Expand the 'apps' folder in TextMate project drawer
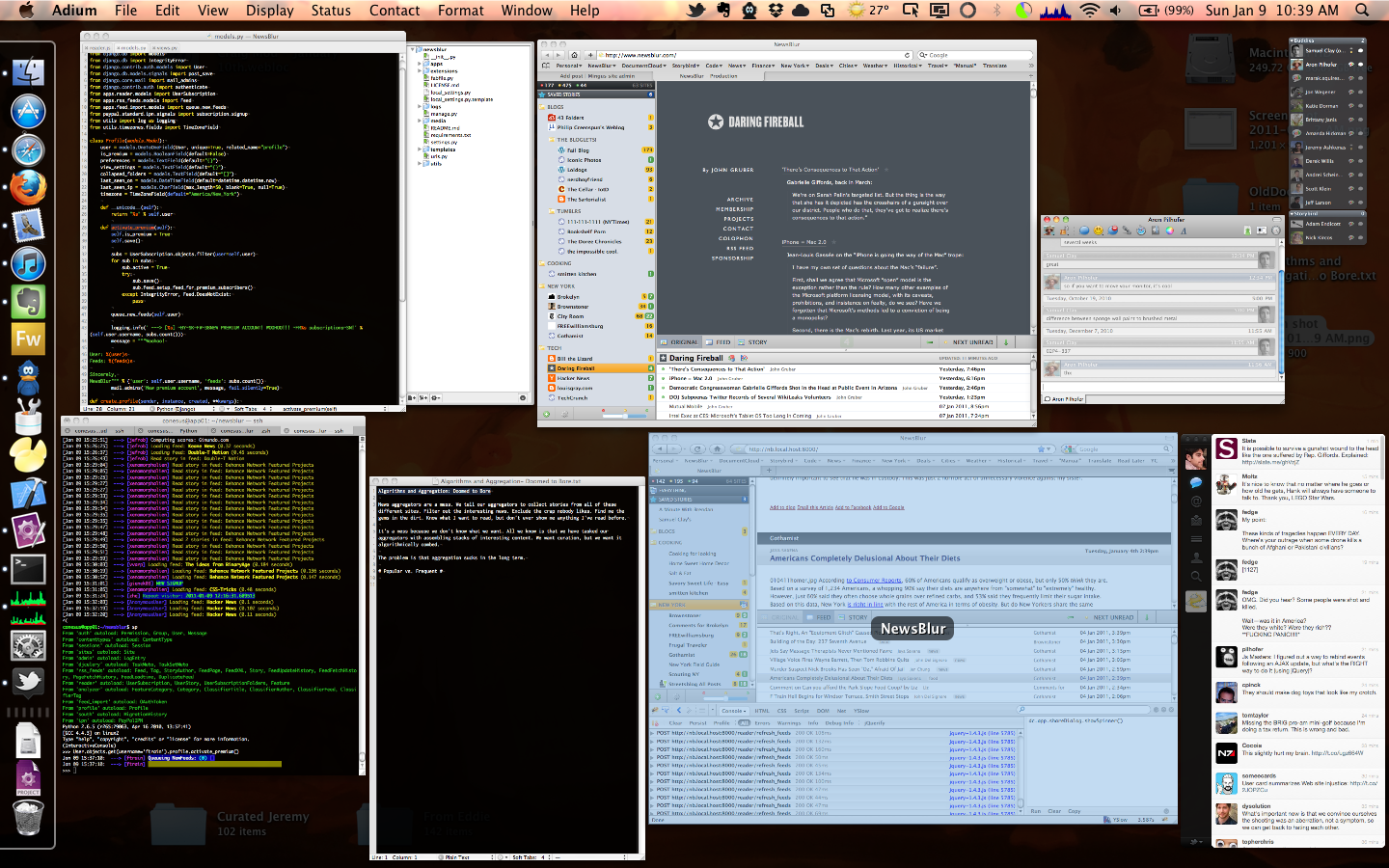Screen dimensions: 1389x868 [420, 64]
